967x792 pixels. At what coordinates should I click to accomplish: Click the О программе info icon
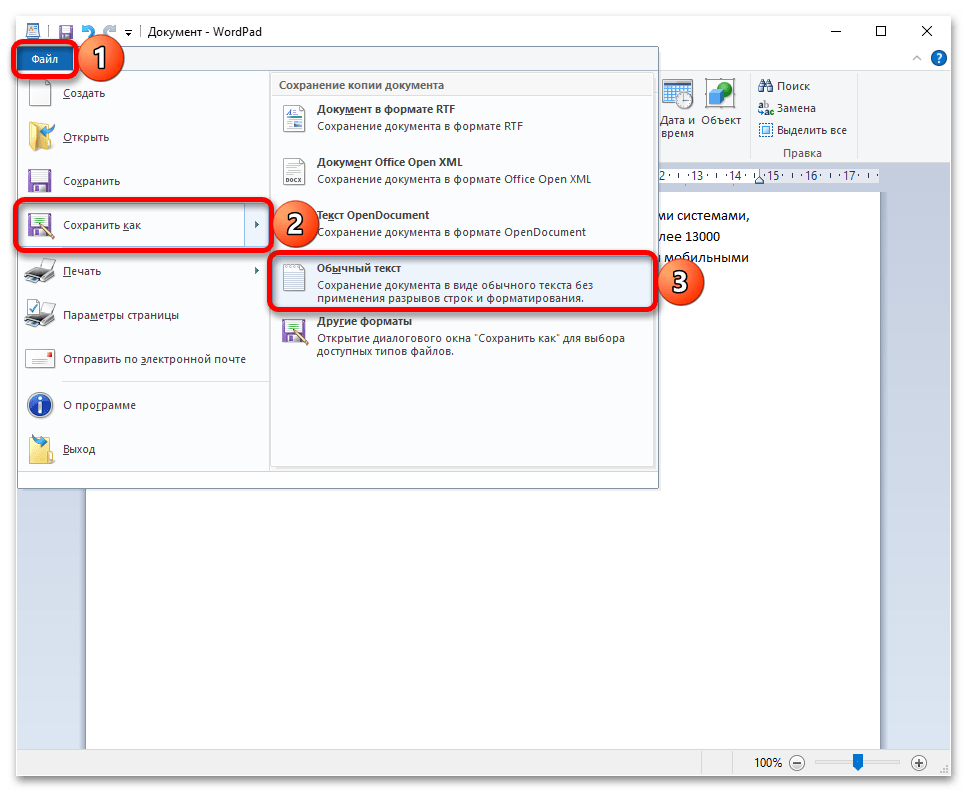40,405
